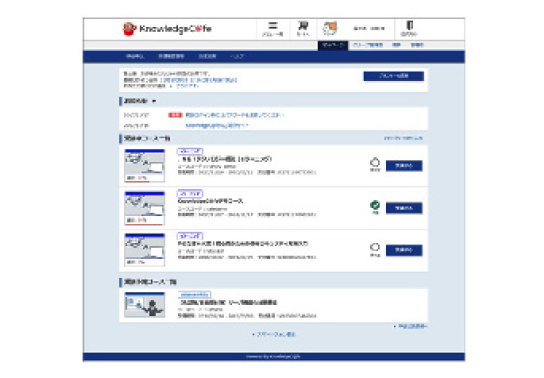Open the third in-progress course title
The width and height of the screenshot is (544, 378).
tap(243, 244)
